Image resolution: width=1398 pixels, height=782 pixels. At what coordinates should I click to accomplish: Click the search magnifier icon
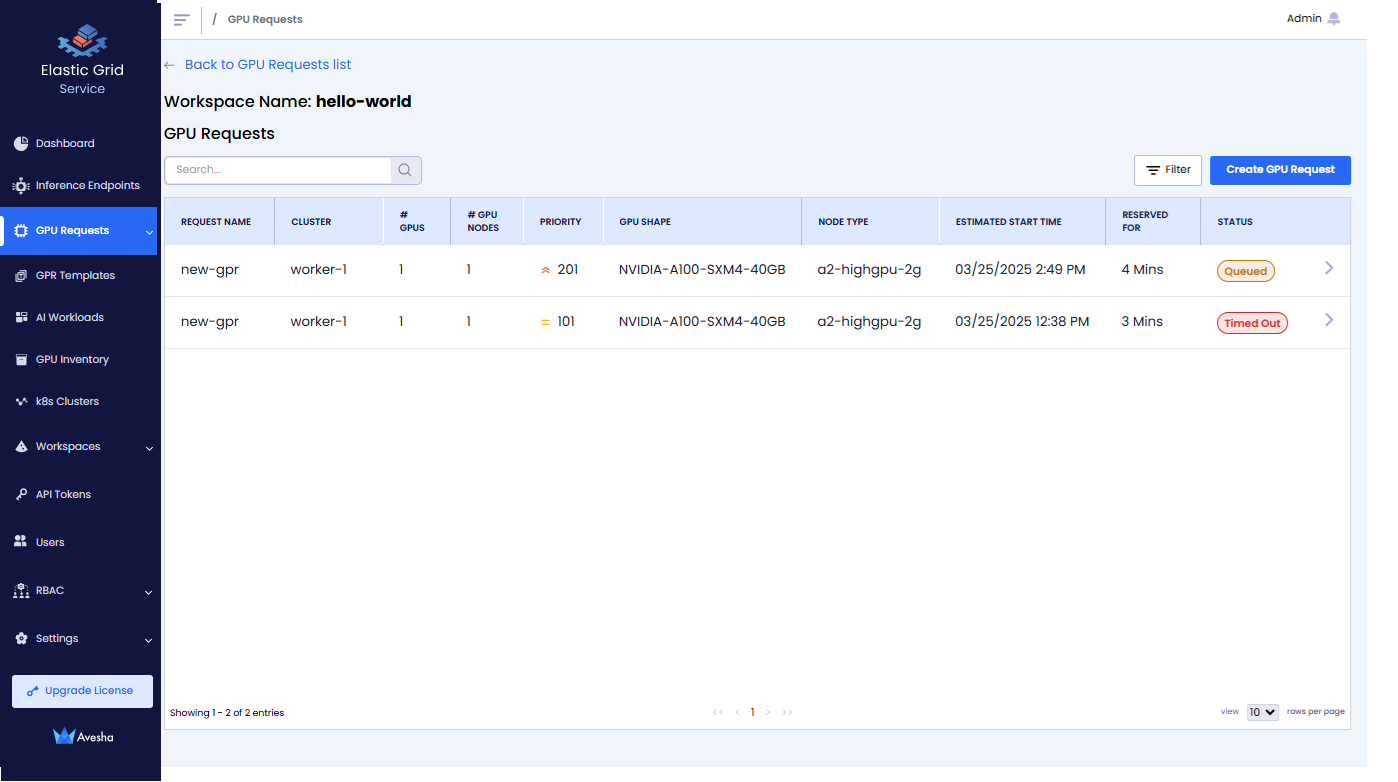tap(405, 170)
